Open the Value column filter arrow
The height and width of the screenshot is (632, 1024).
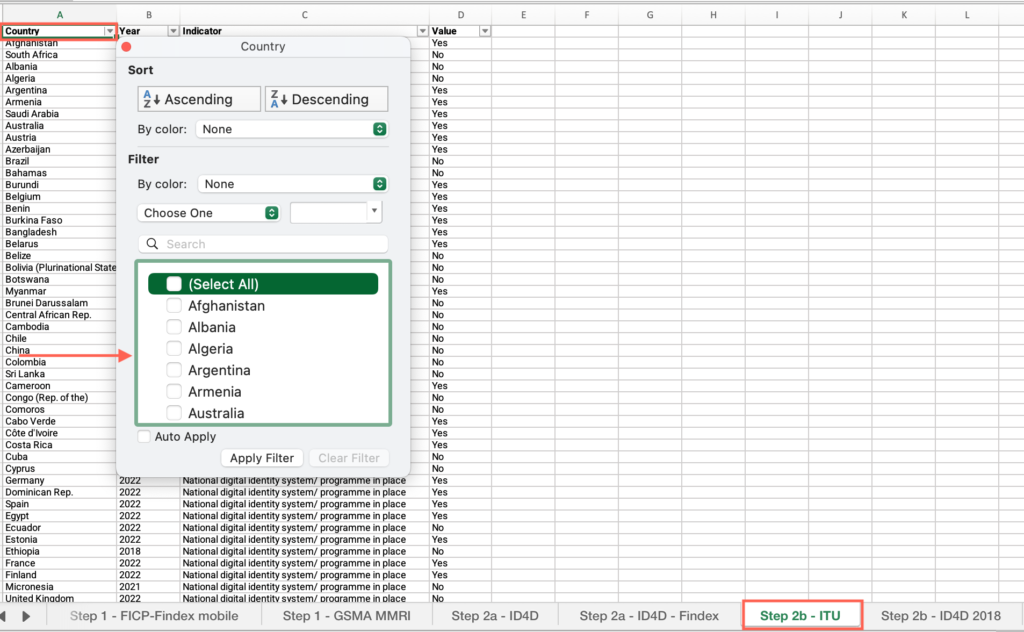click(x=485, y=31)
